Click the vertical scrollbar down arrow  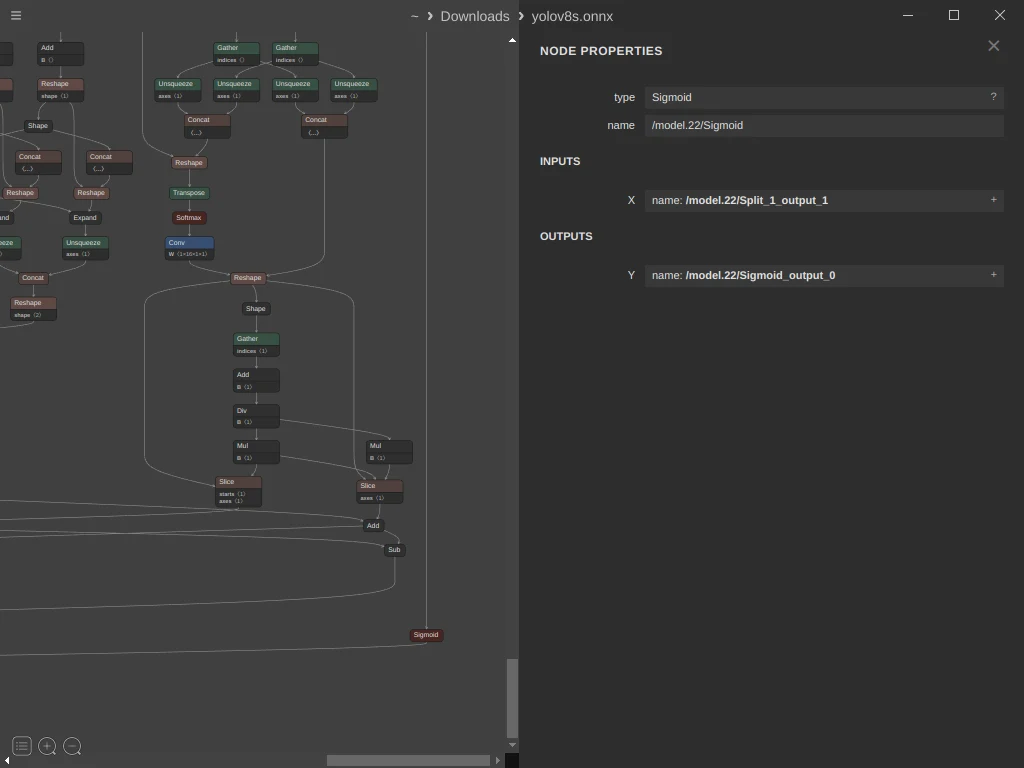[513, 745]
